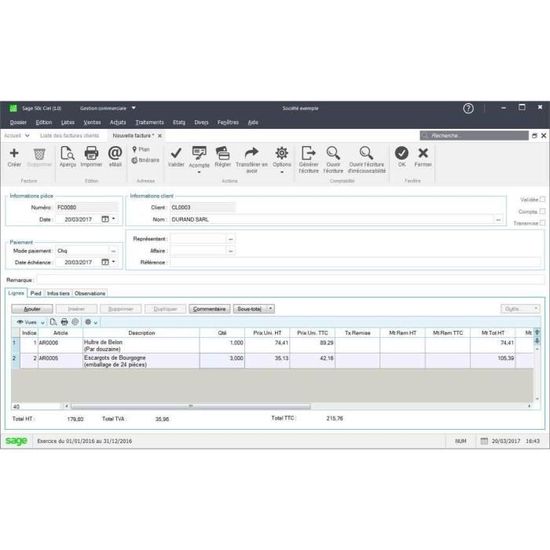Viewport: 550px width, 550px height.
Task: Click Transférer en avoir arrow icon
Action: pyautogui.click(x=251, y=153)
